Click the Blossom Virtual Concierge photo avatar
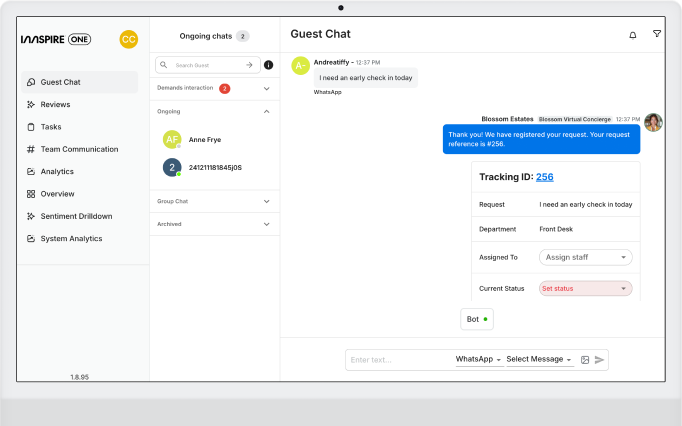Viewport: 682px width, 426px height. [x=653, y=122]
